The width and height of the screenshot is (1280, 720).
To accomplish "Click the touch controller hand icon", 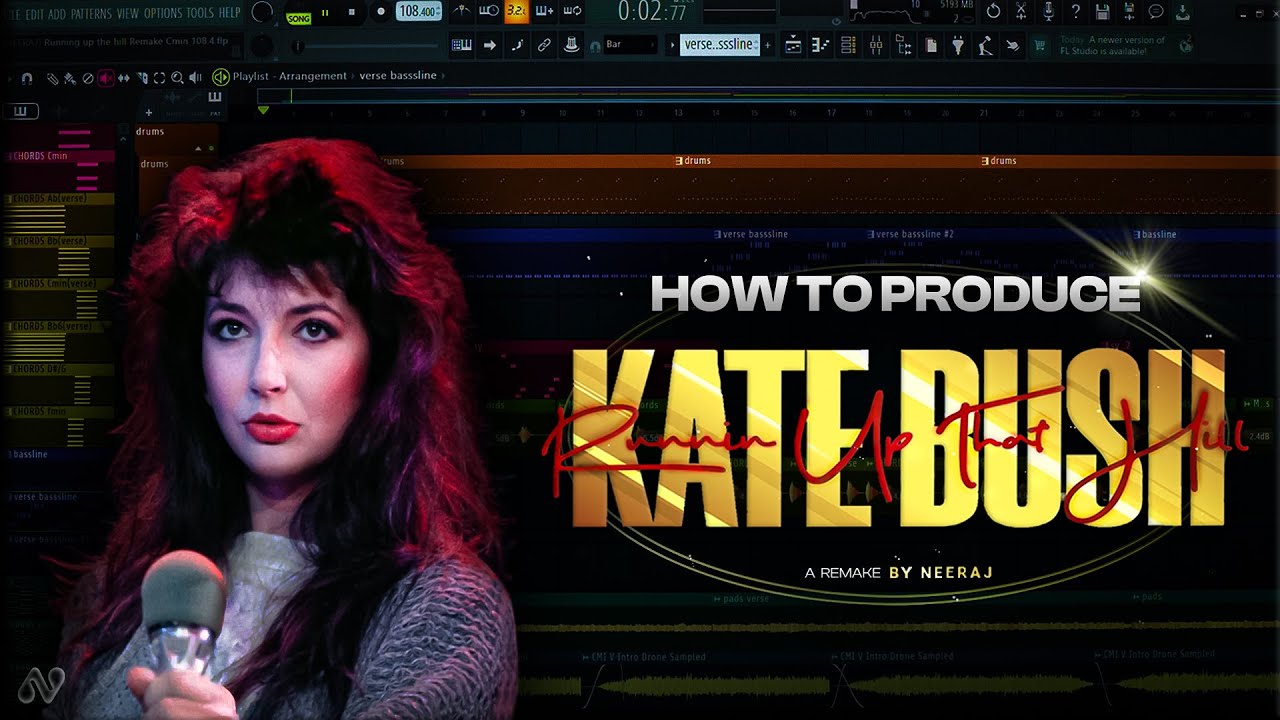I will pos(1012,45).
